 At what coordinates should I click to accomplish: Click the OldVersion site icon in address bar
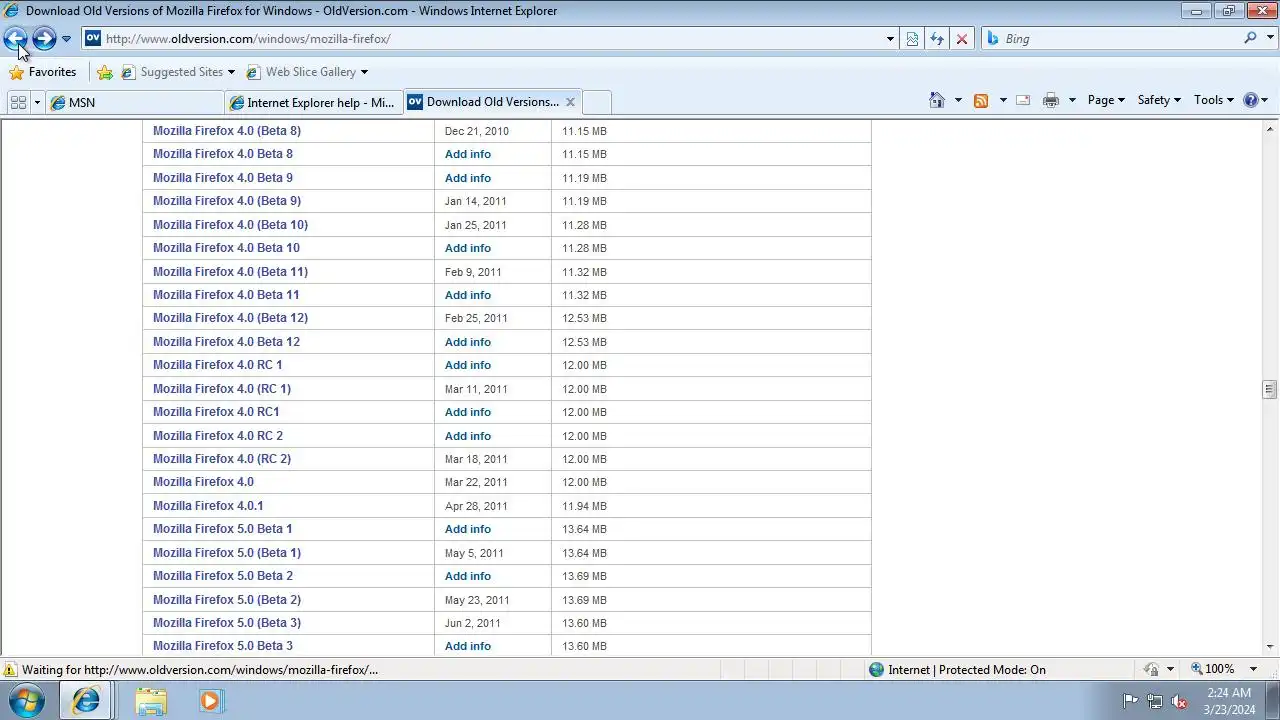point(93,38)
